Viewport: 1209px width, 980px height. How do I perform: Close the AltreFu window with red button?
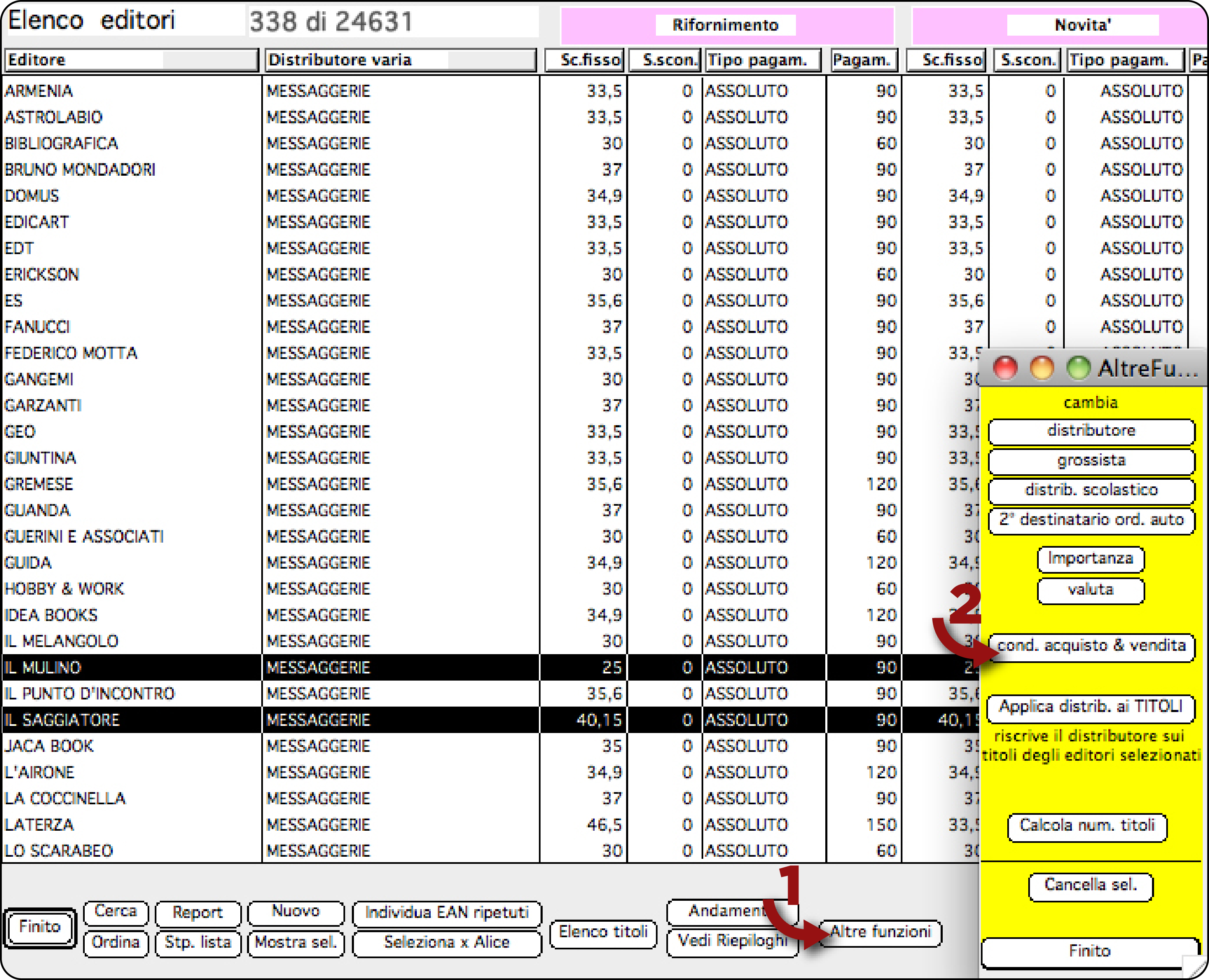click(x=1005, y=369)
